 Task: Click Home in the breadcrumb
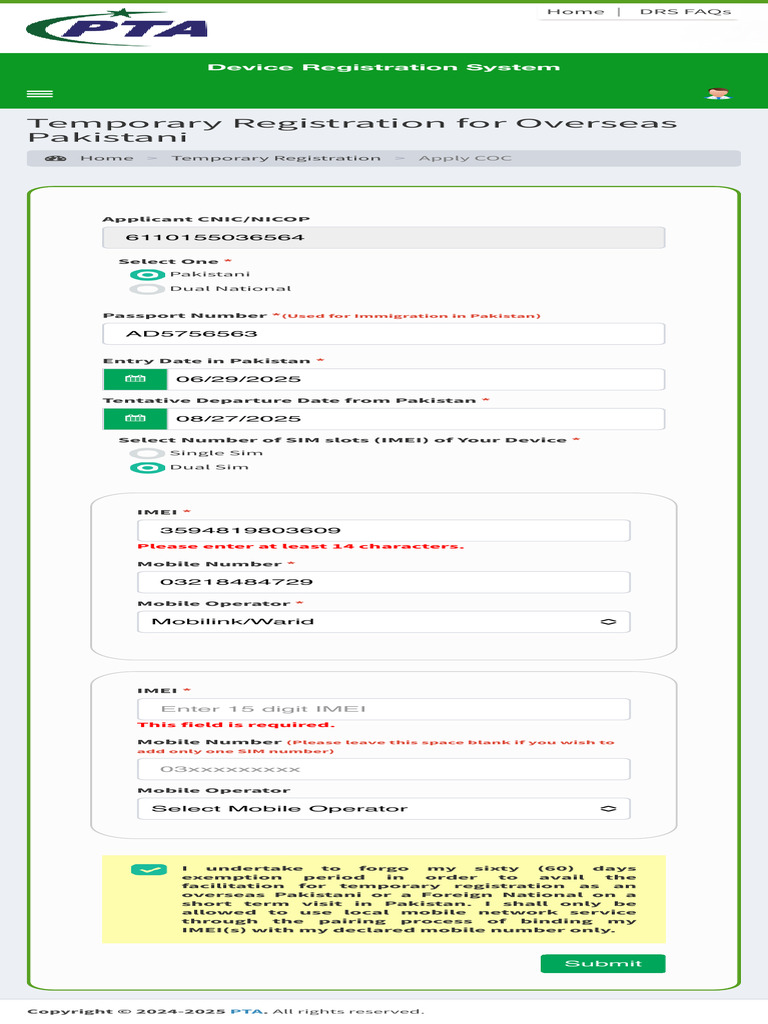click(106, 159)
